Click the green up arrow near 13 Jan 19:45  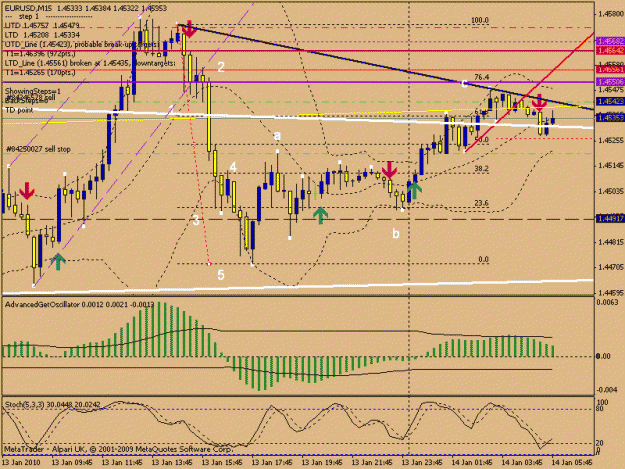(320, 215)
